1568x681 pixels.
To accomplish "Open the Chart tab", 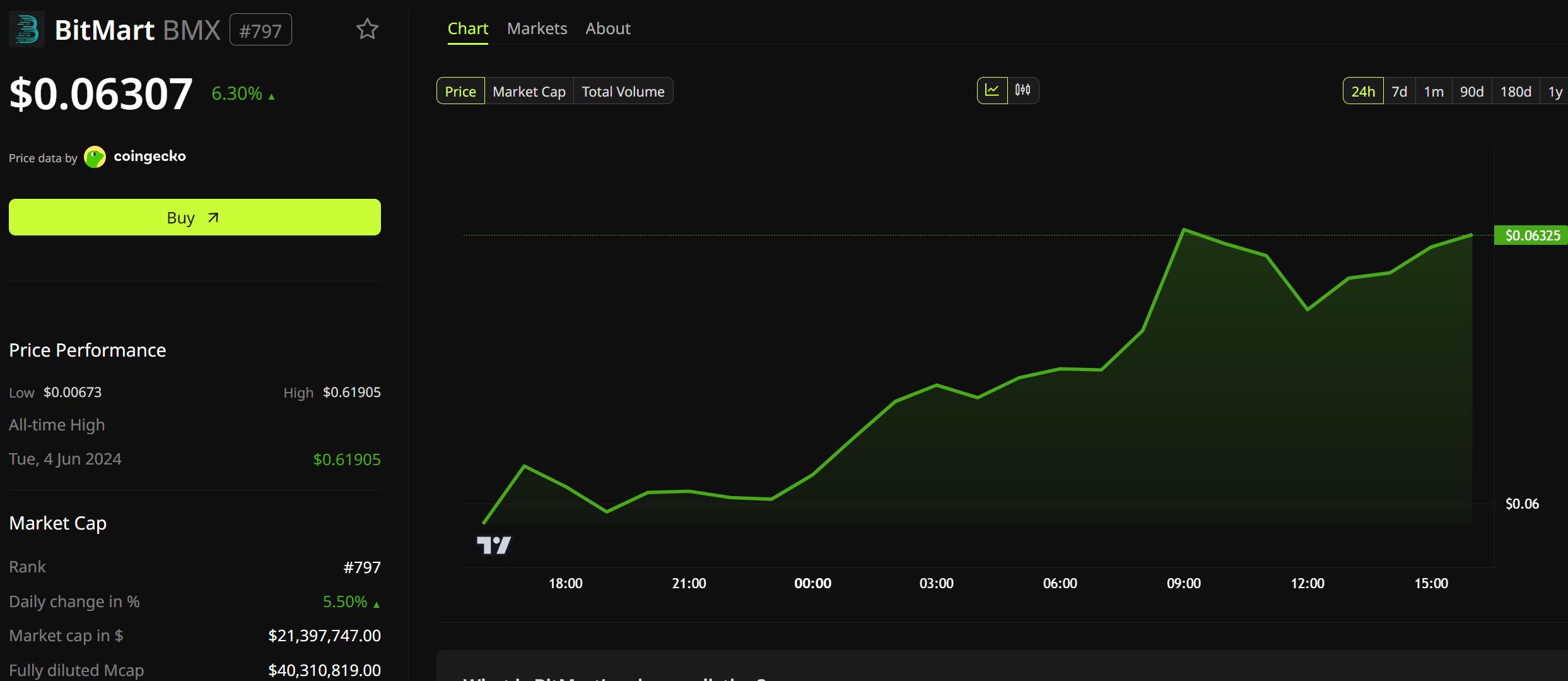I will coord(468,29).
